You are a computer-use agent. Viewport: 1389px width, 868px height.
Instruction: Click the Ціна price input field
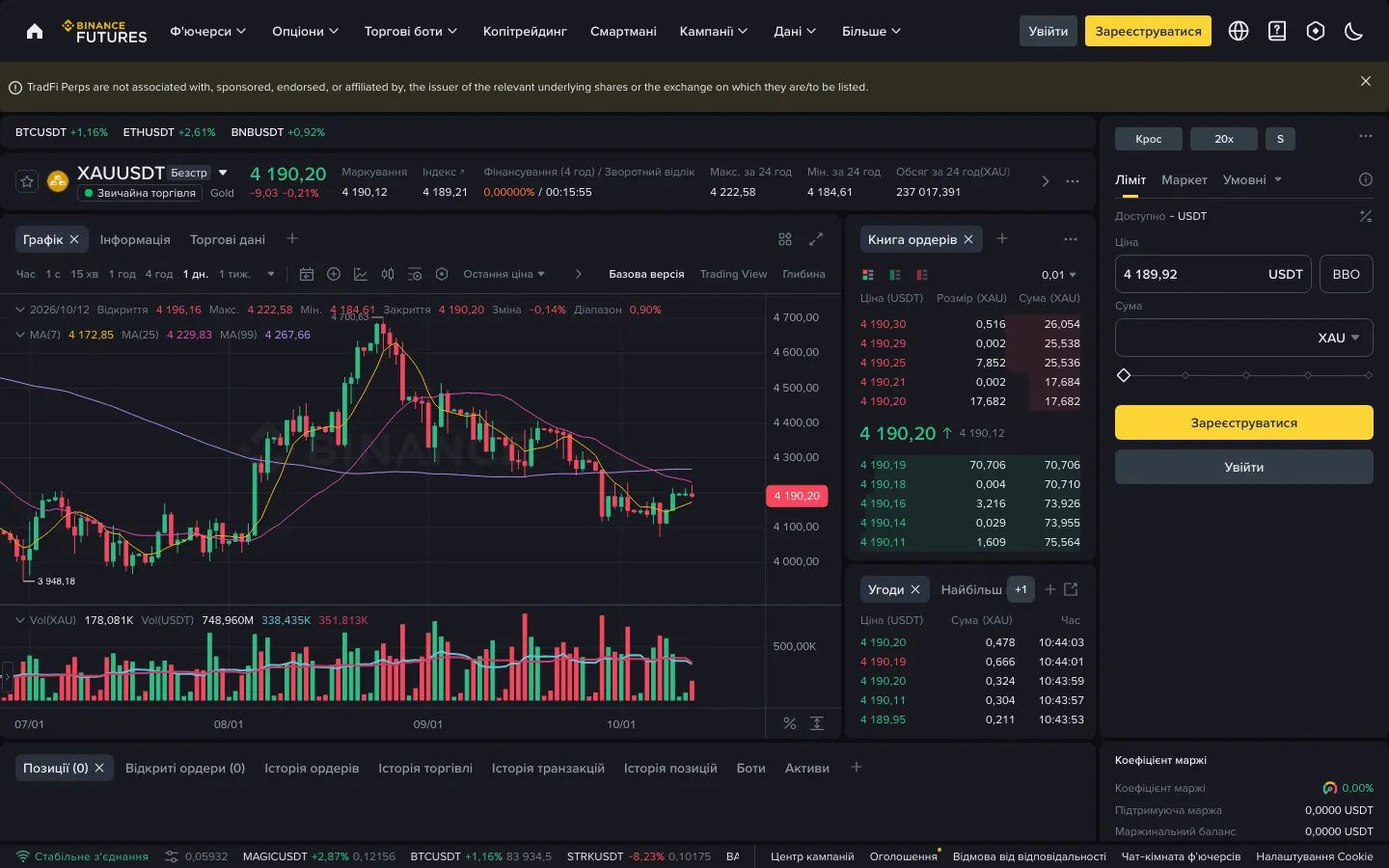point(1213,274)
